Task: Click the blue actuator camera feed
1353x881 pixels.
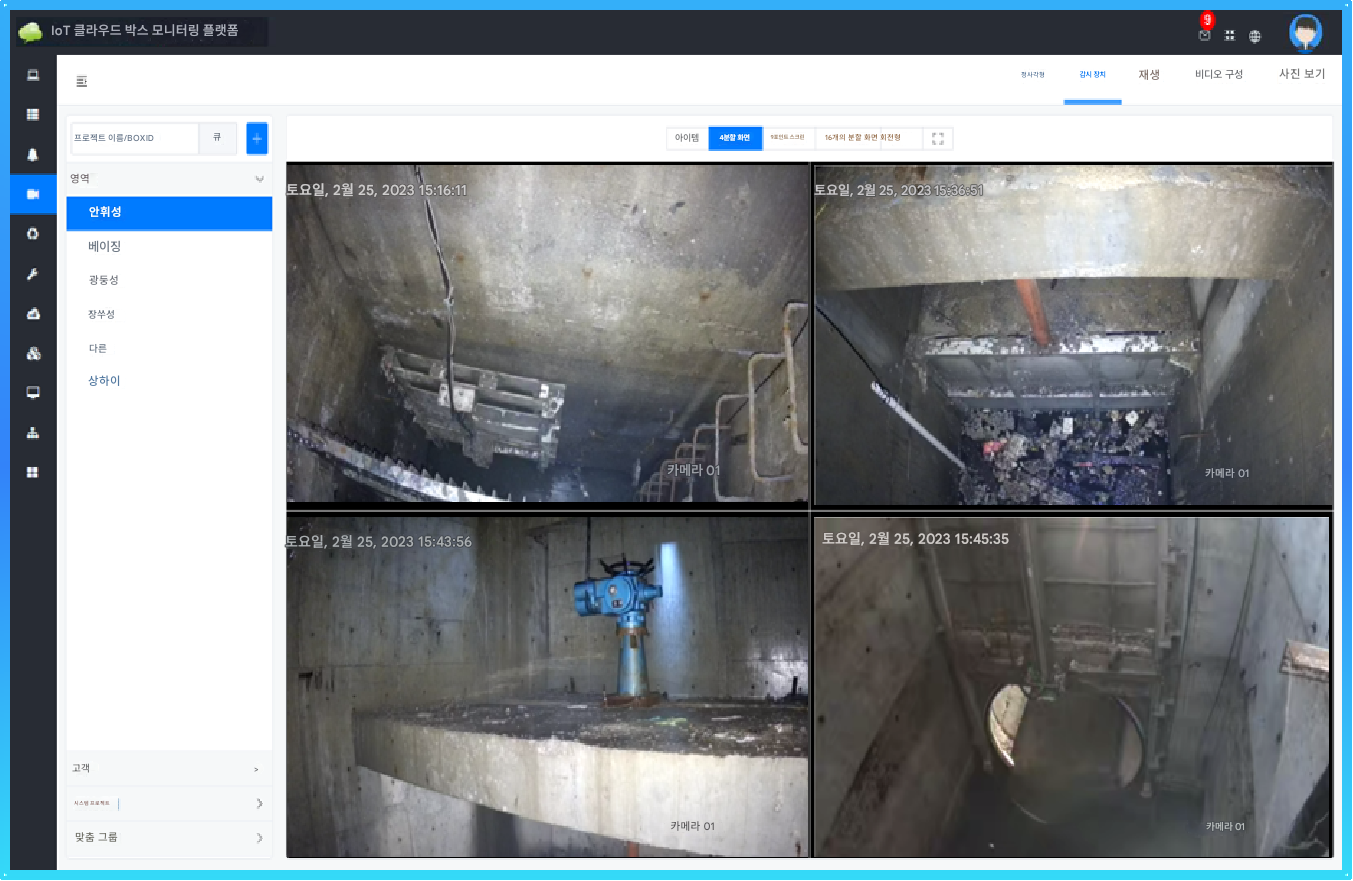Action: (547, 687)
